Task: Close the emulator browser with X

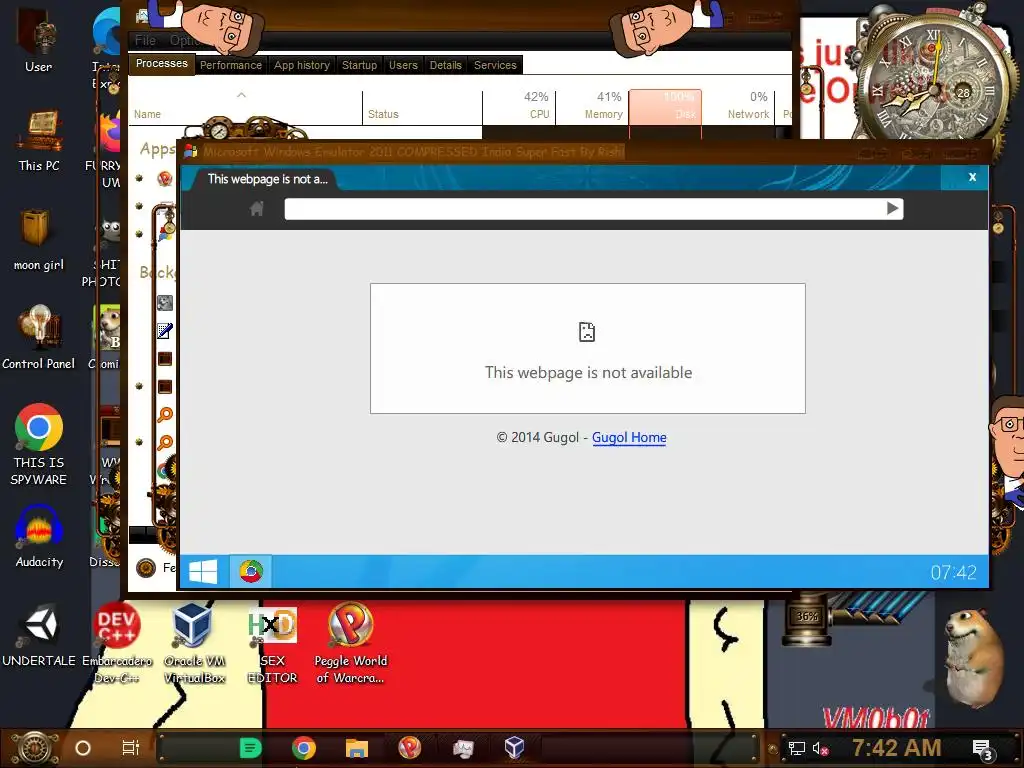Action: coord(972,177)
